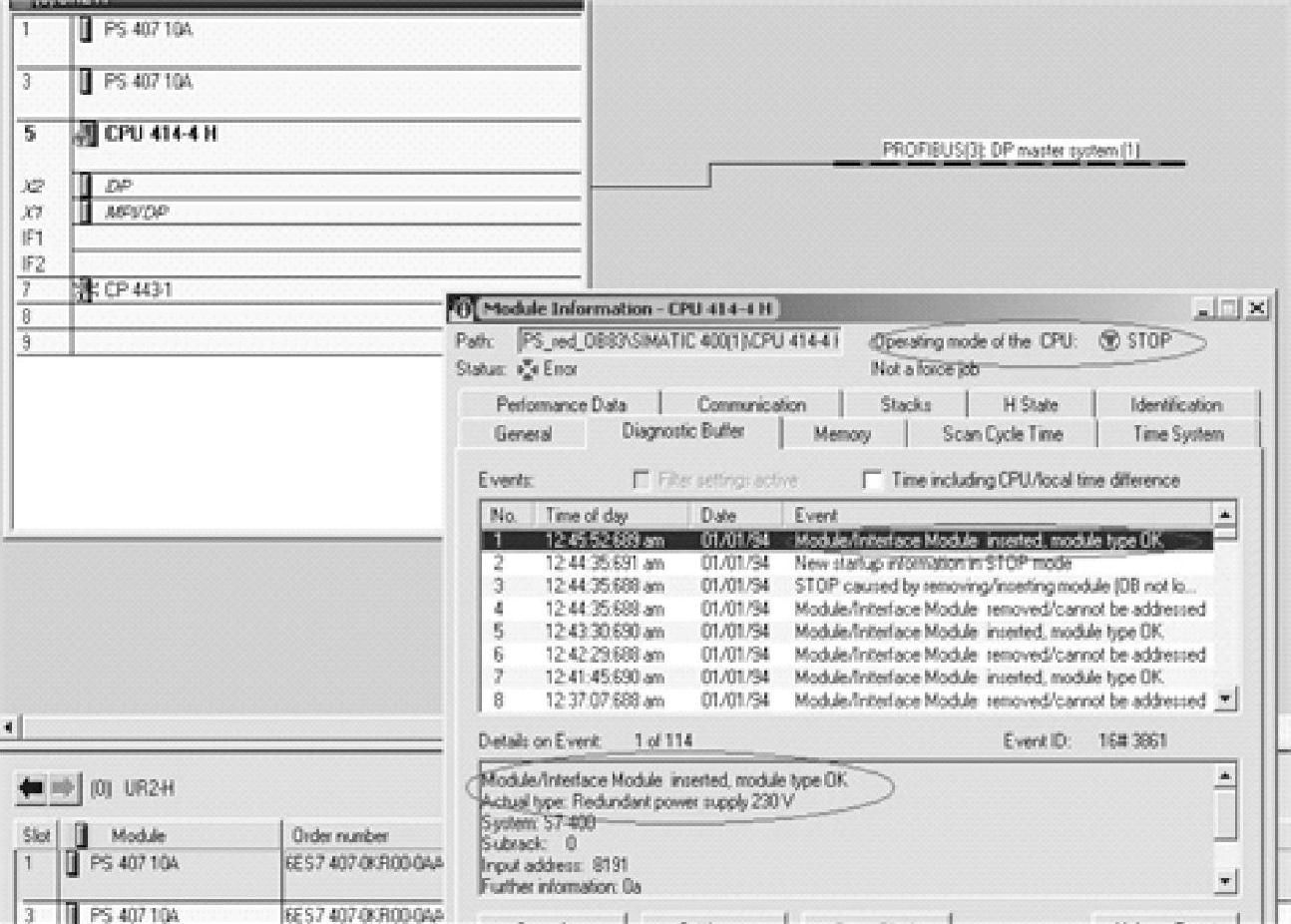Click the up arrow of the event details scrollbar
This screenshot has height=924, width=1291.
1226,775
